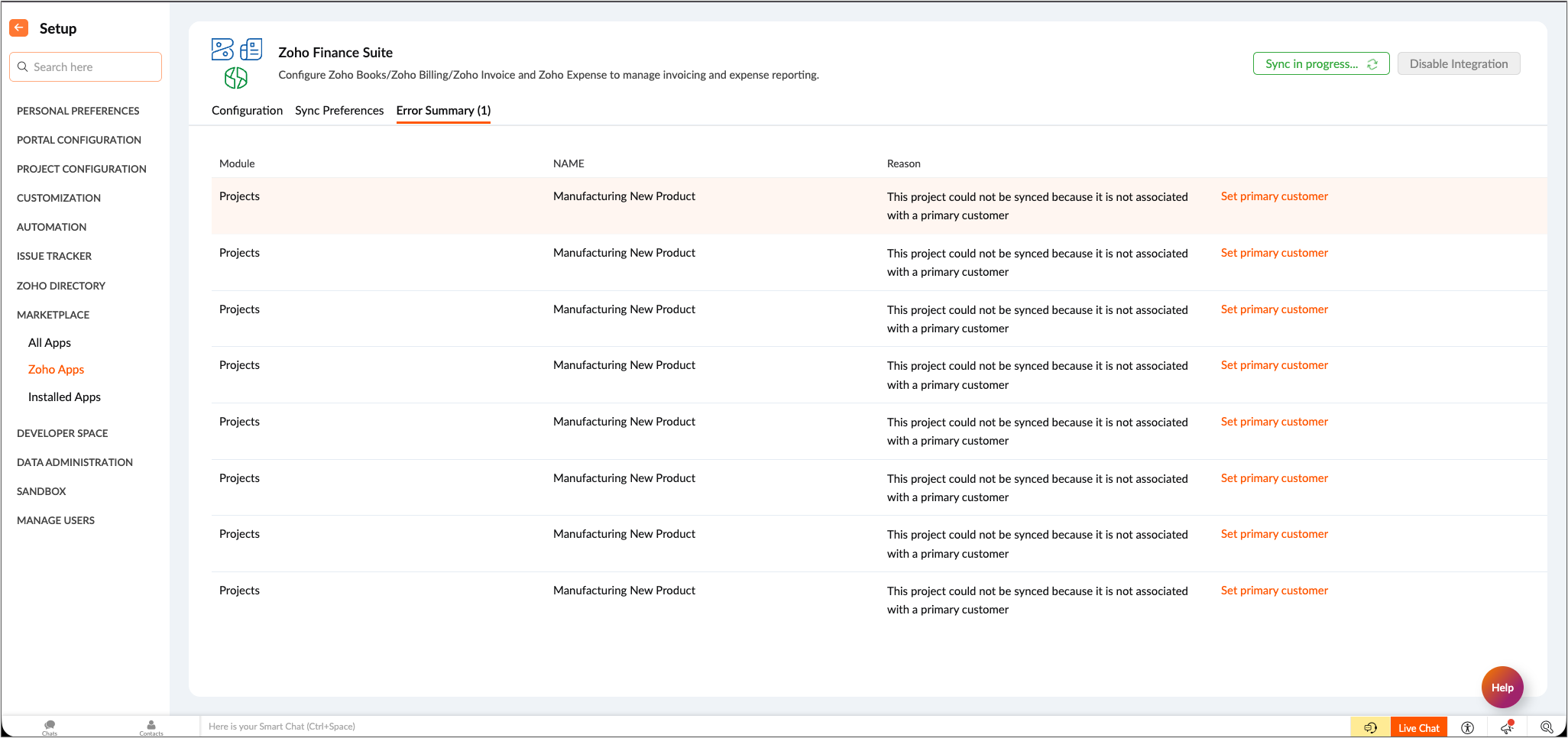Click Set primary customer in highlighted row

1274,196
